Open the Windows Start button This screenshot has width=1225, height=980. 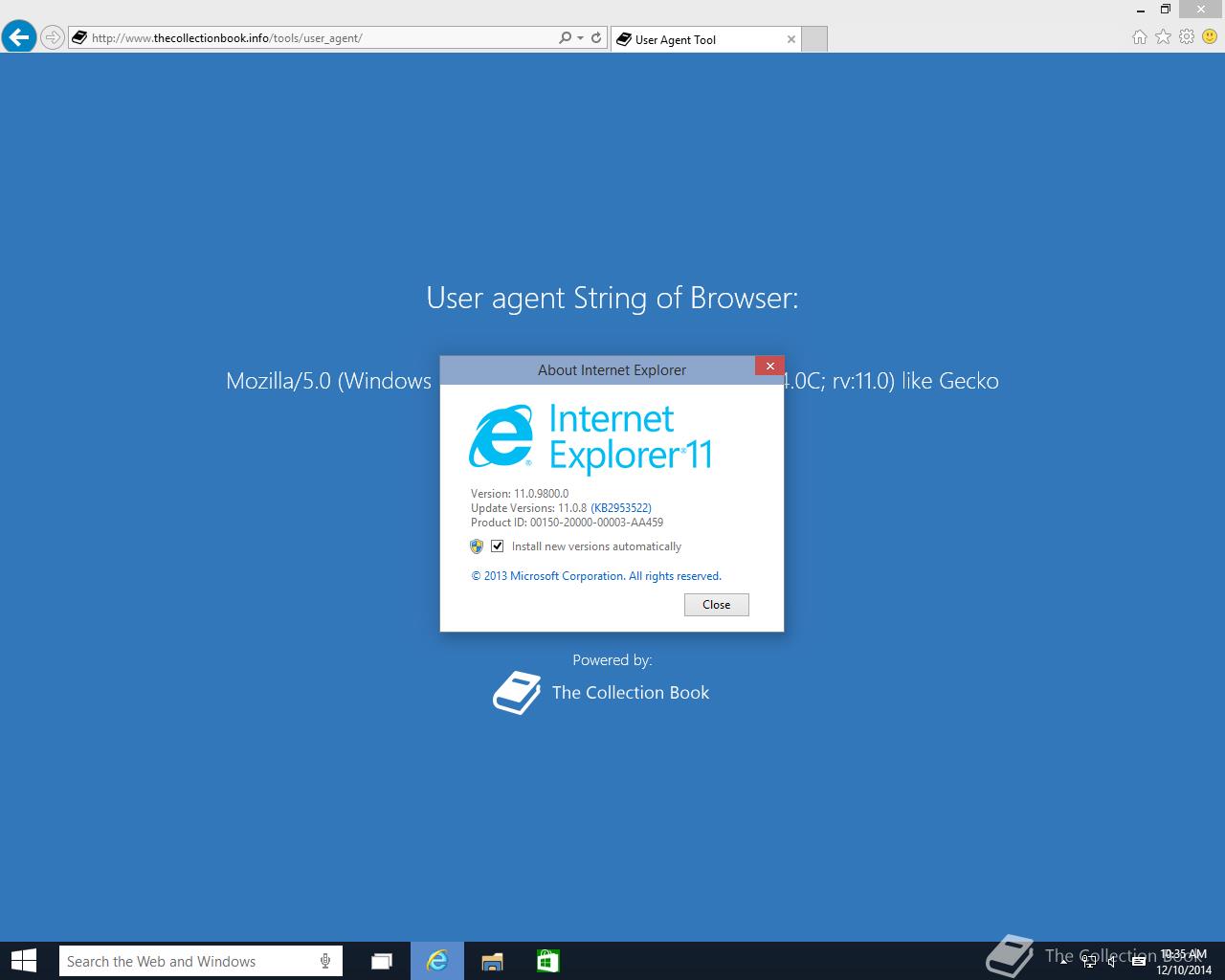coord(24,961)
